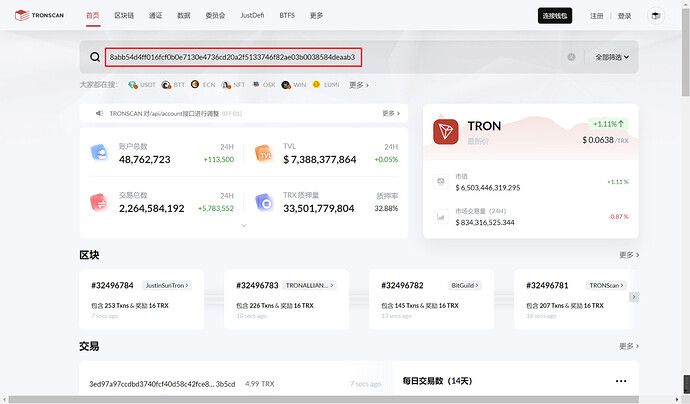The width and height of the screenshot is (690, 404).
Task: Click the 注册 link
Action: pos(597,16)
